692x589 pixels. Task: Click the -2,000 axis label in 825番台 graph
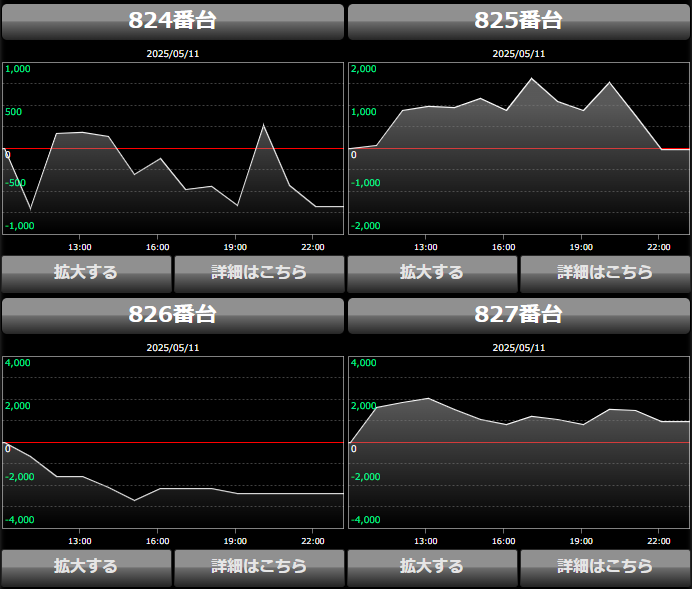tap(365, 226)
